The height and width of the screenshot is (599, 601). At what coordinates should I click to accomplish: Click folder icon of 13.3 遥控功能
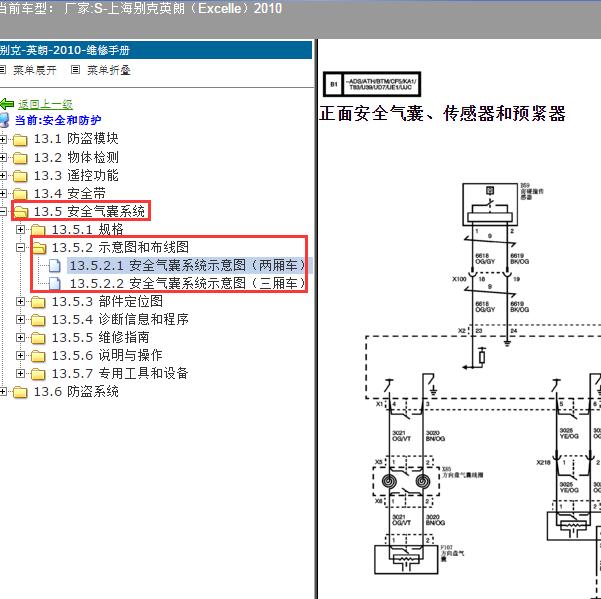(x=20, y=176)
